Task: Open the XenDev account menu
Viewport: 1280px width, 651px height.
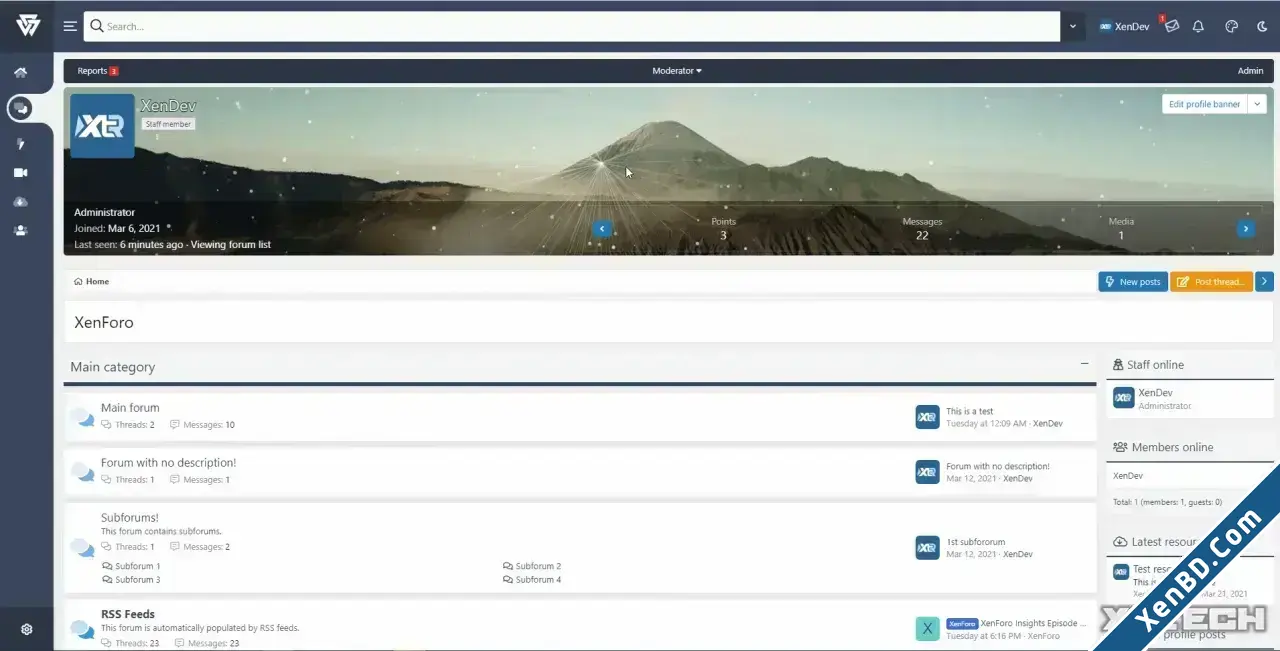Action: (1124, 27)
